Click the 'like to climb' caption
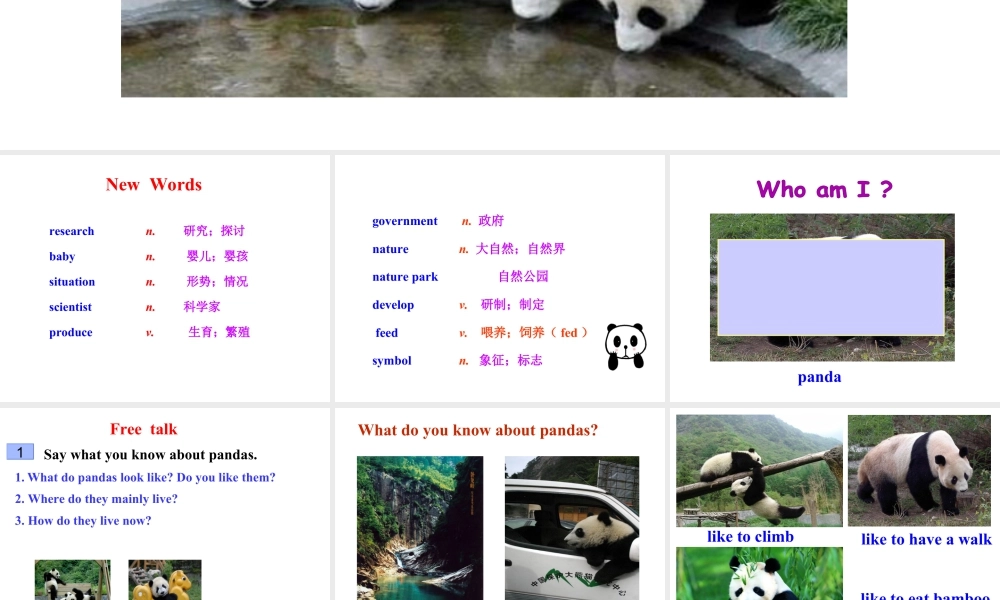Image resolution: width=1000 pixels, height=600 pixels. coord(750,537)
